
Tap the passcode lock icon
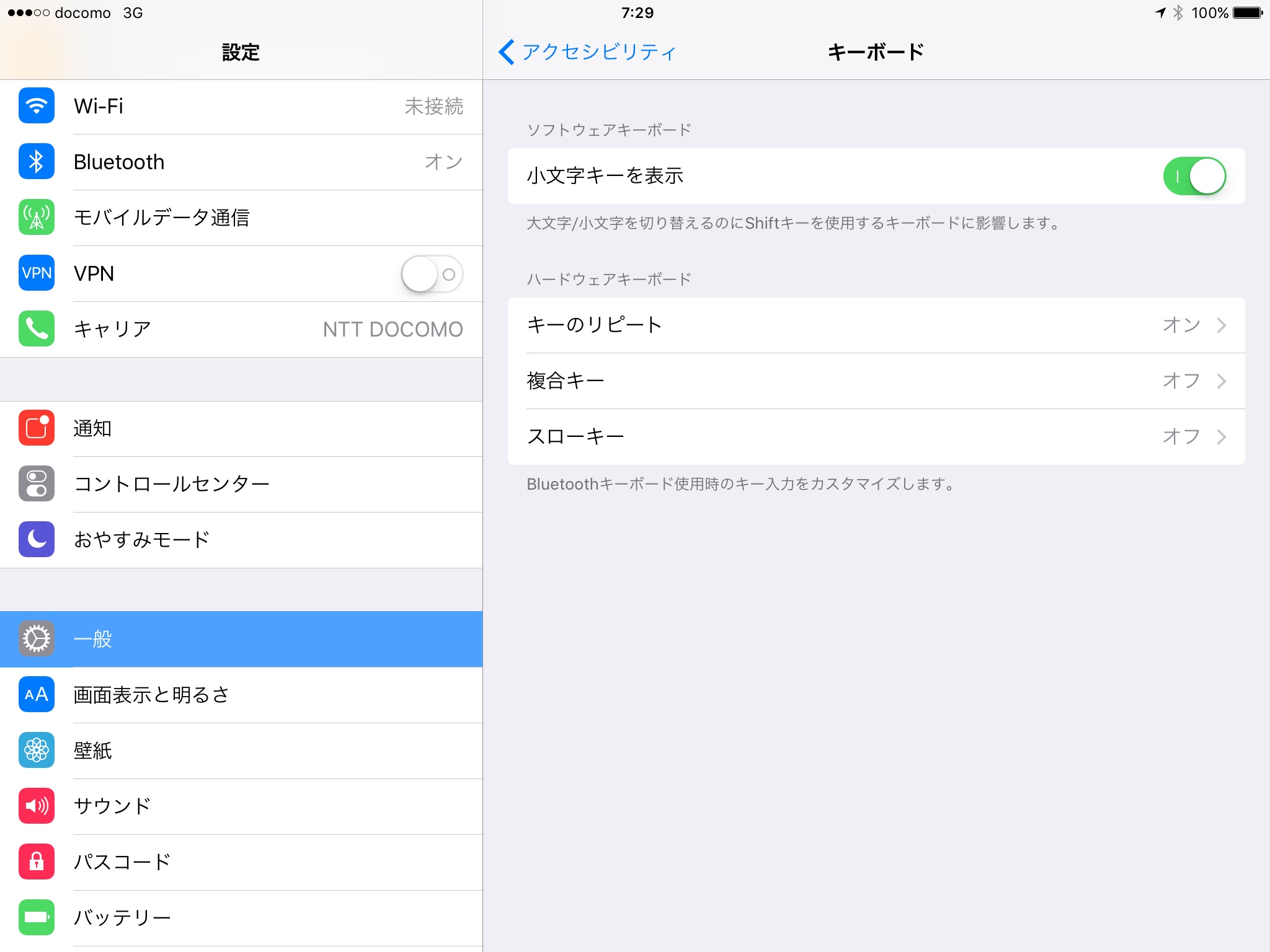point(37,862)
